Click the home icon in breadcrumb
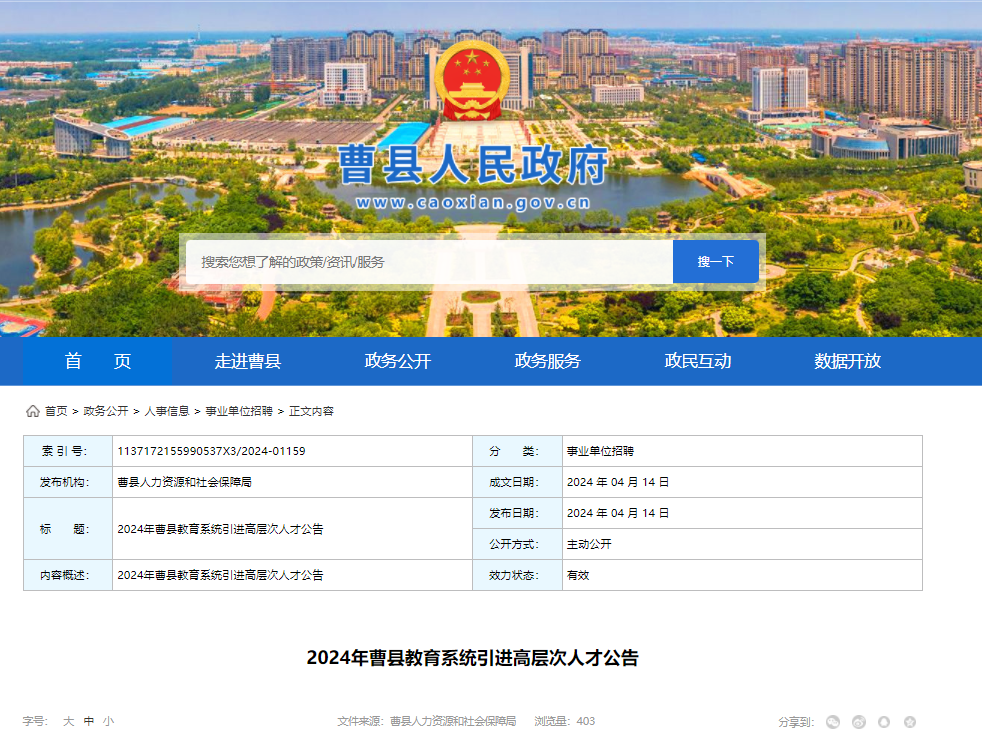Image resolution: width=982 pixels, height=746 pixels. [x=33, y=411]
